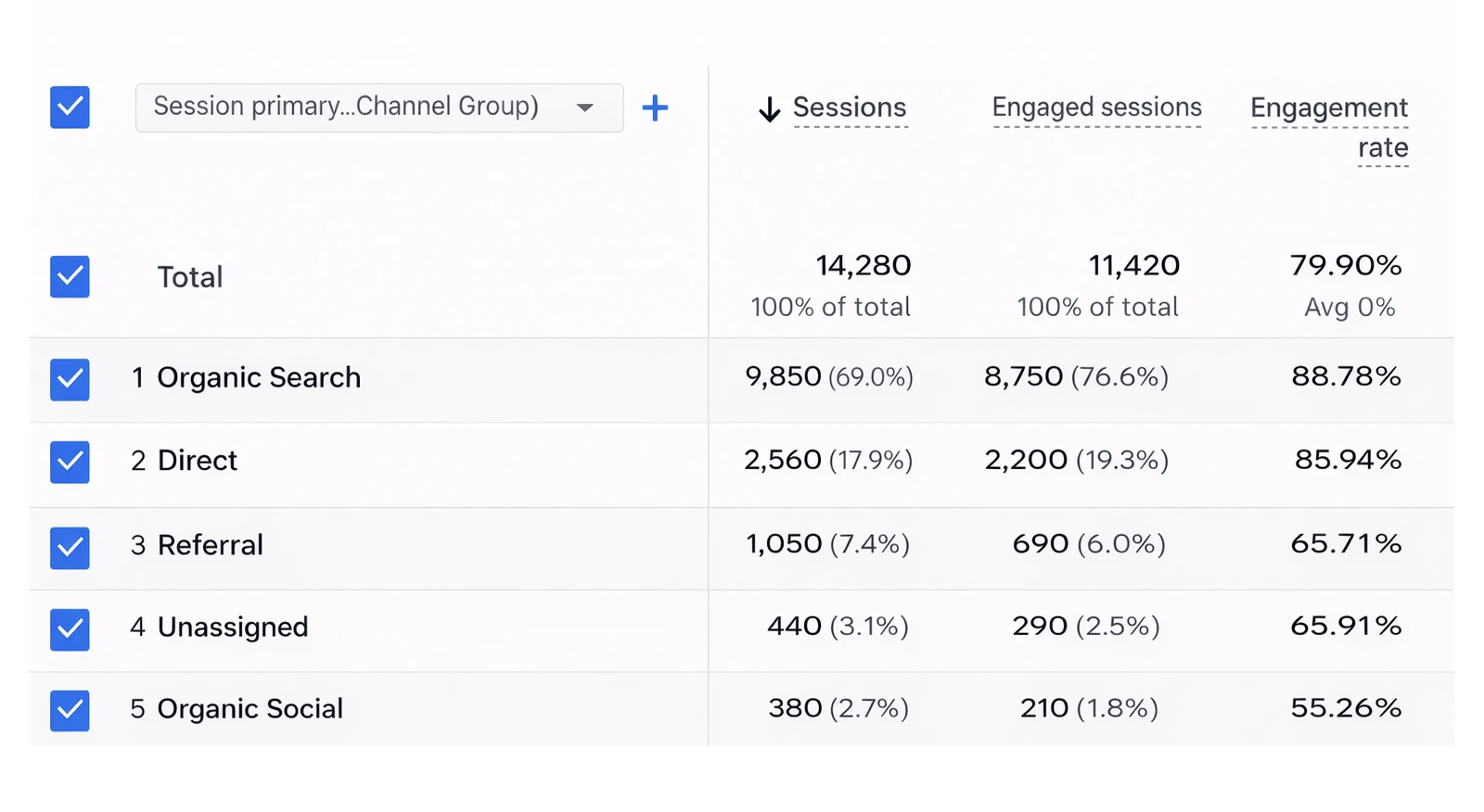Select the Organic Search channel name
Screen dimensions: 1484x812
pyautogui.click(x=259, y=378)
